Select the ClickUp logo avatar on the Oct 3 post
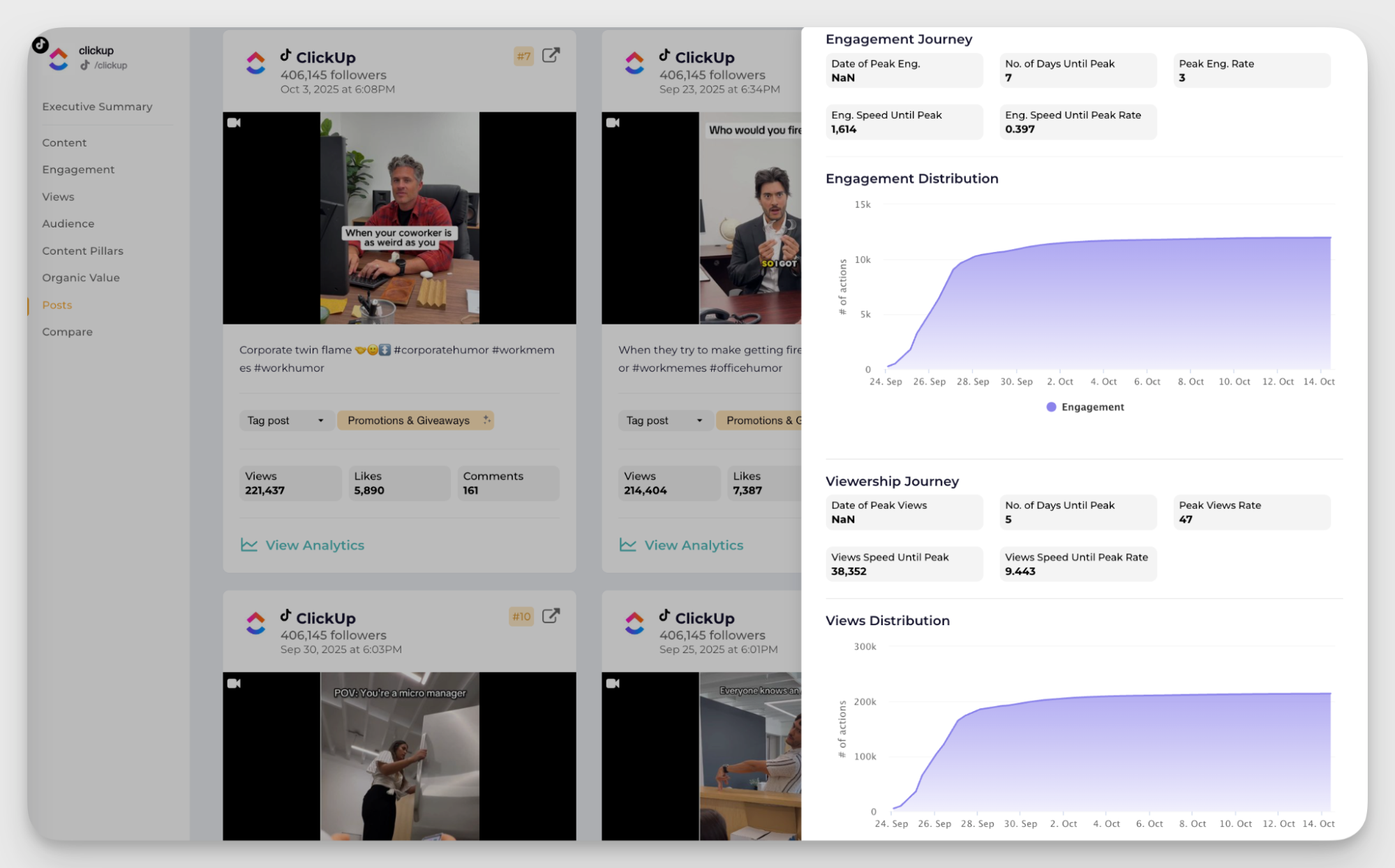Screen dimensions: 1395x868 pos(256,62)
